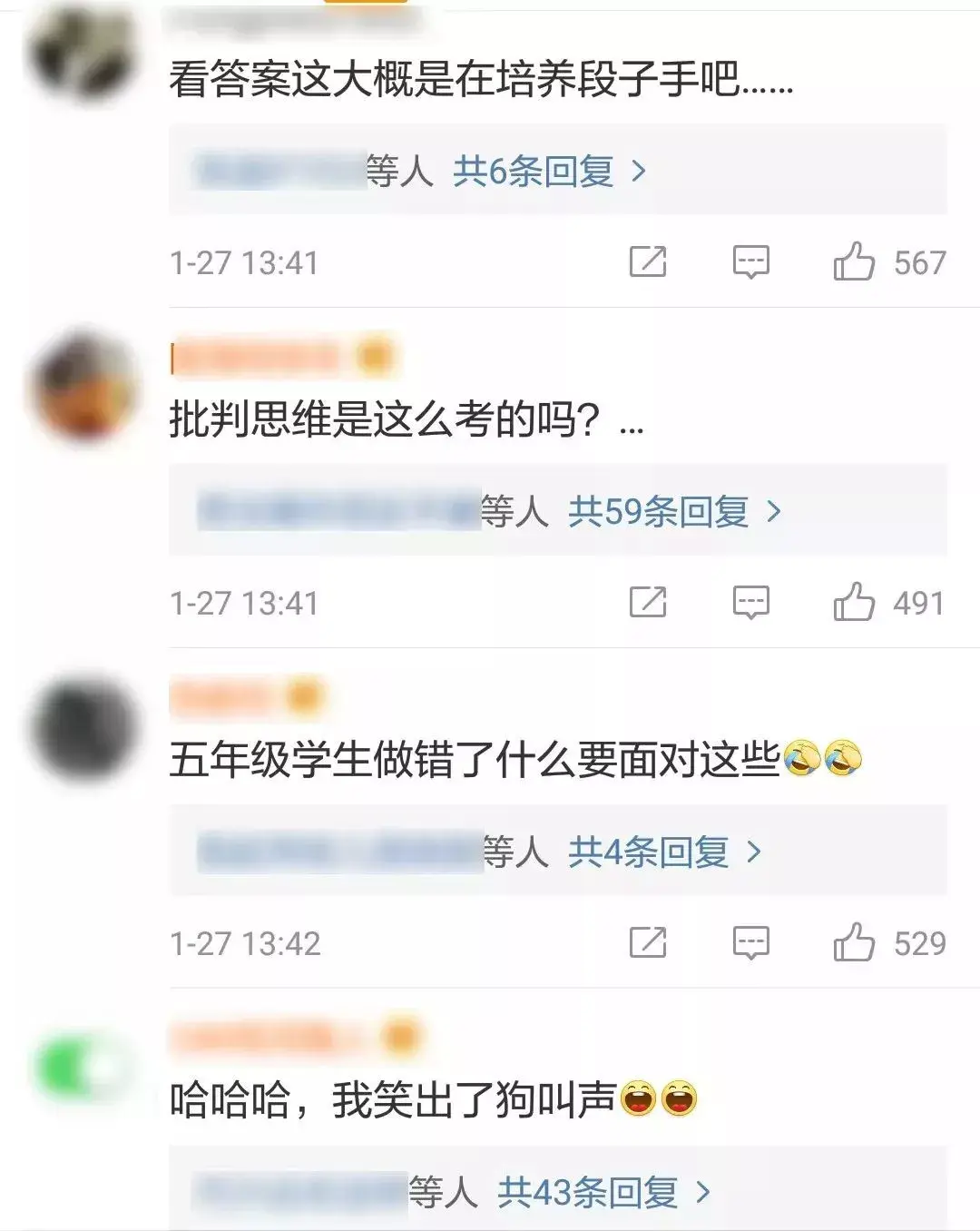
Task: Tap share icon on the 批判思维 comment
Action: tap(648, 602)
